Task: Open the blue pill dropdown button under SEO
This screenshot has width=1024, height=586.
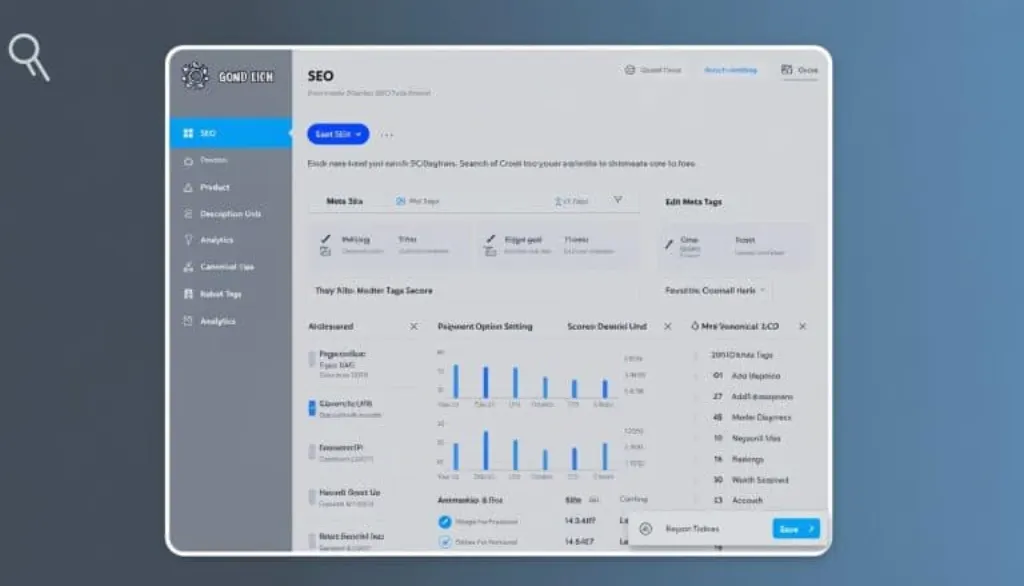Action: 338,134
